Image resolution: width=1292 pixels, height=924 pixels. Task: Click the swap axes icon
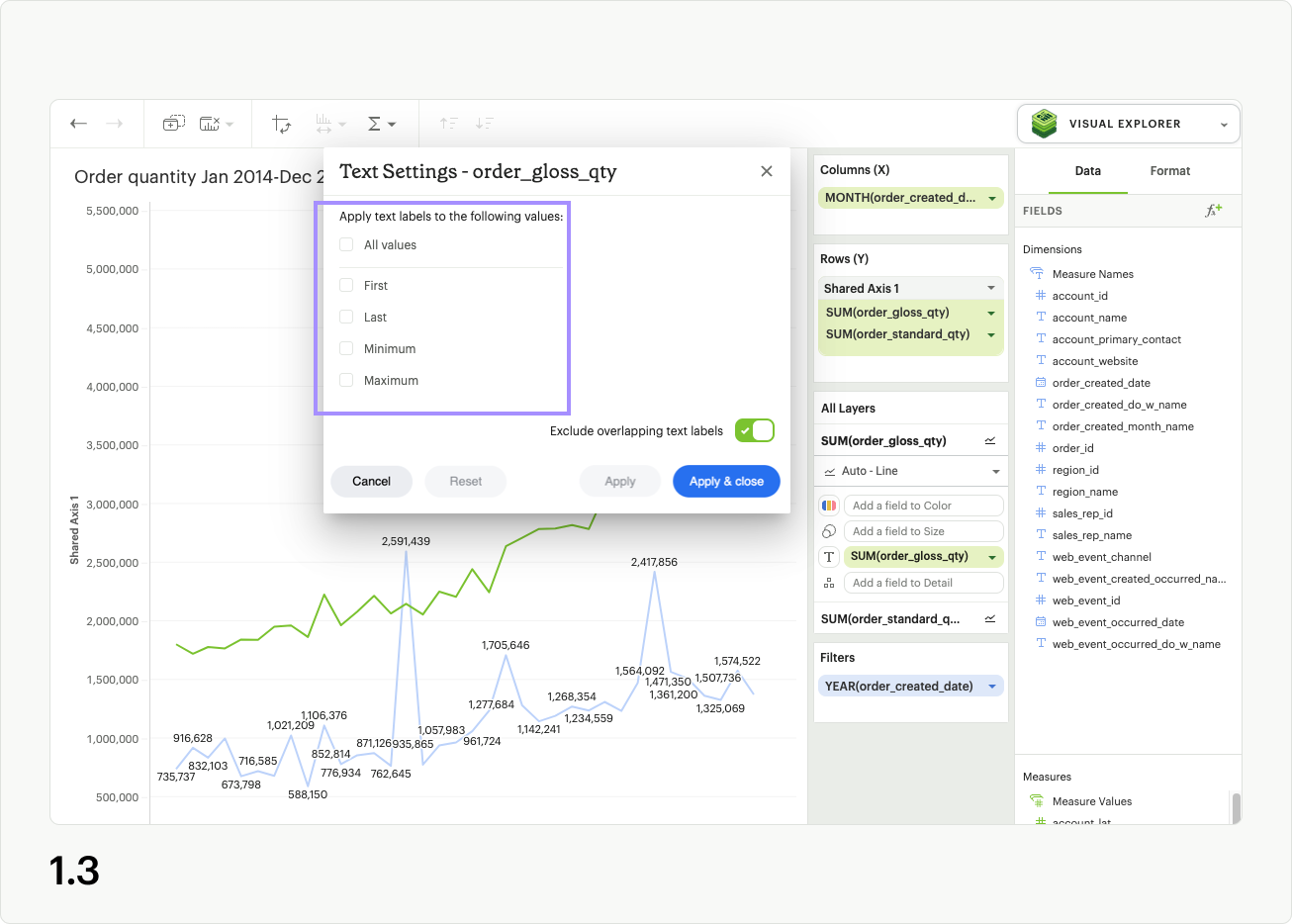click(x=282, y=124)
